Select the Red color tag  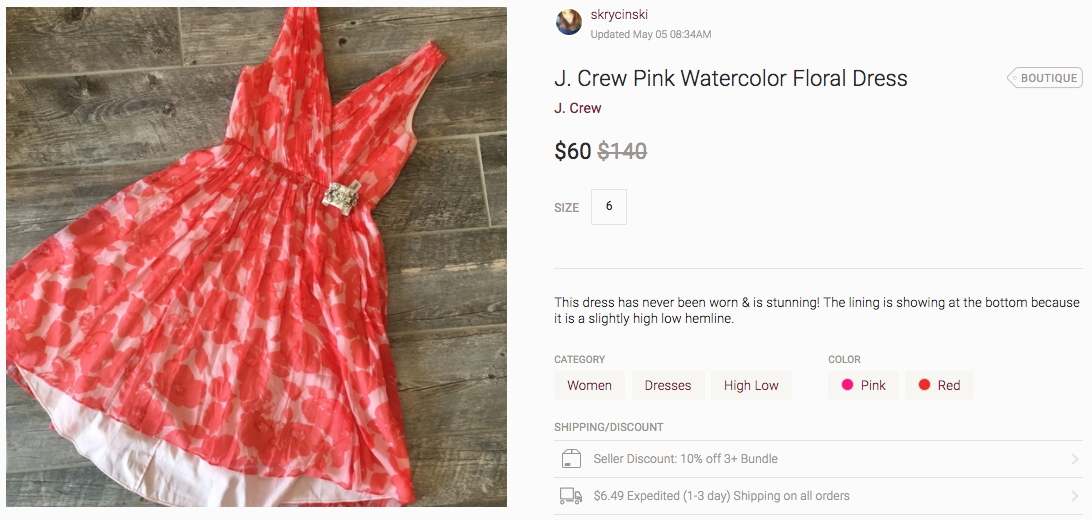coord(939,385)
